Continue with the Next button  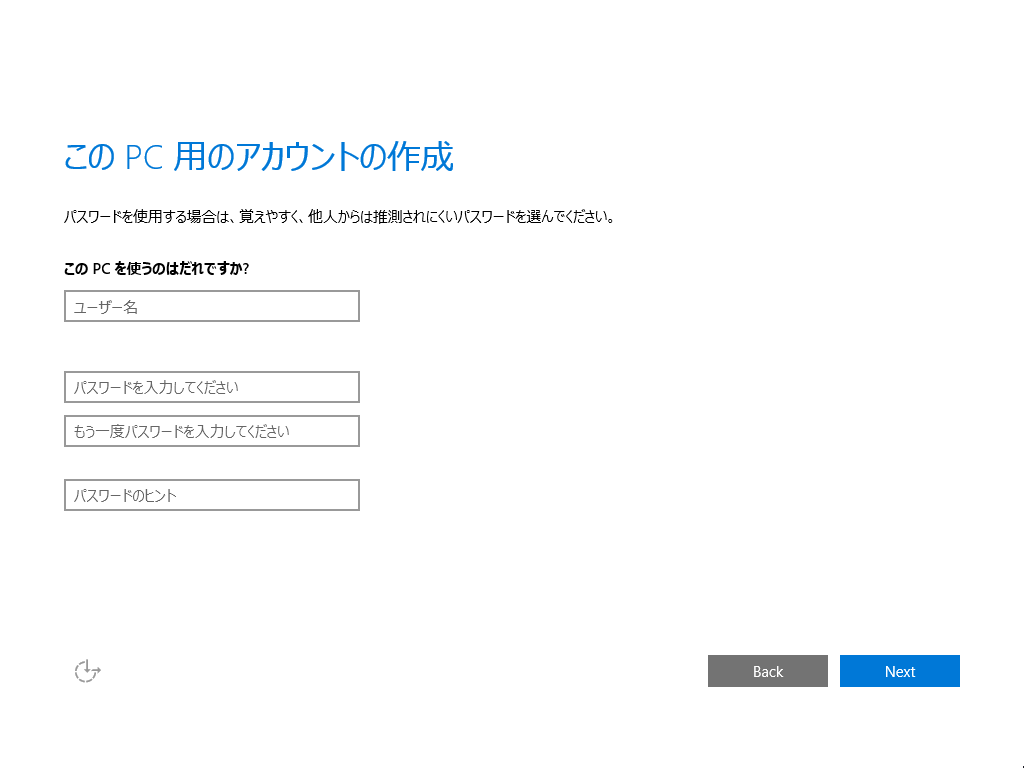coord(900,671)
